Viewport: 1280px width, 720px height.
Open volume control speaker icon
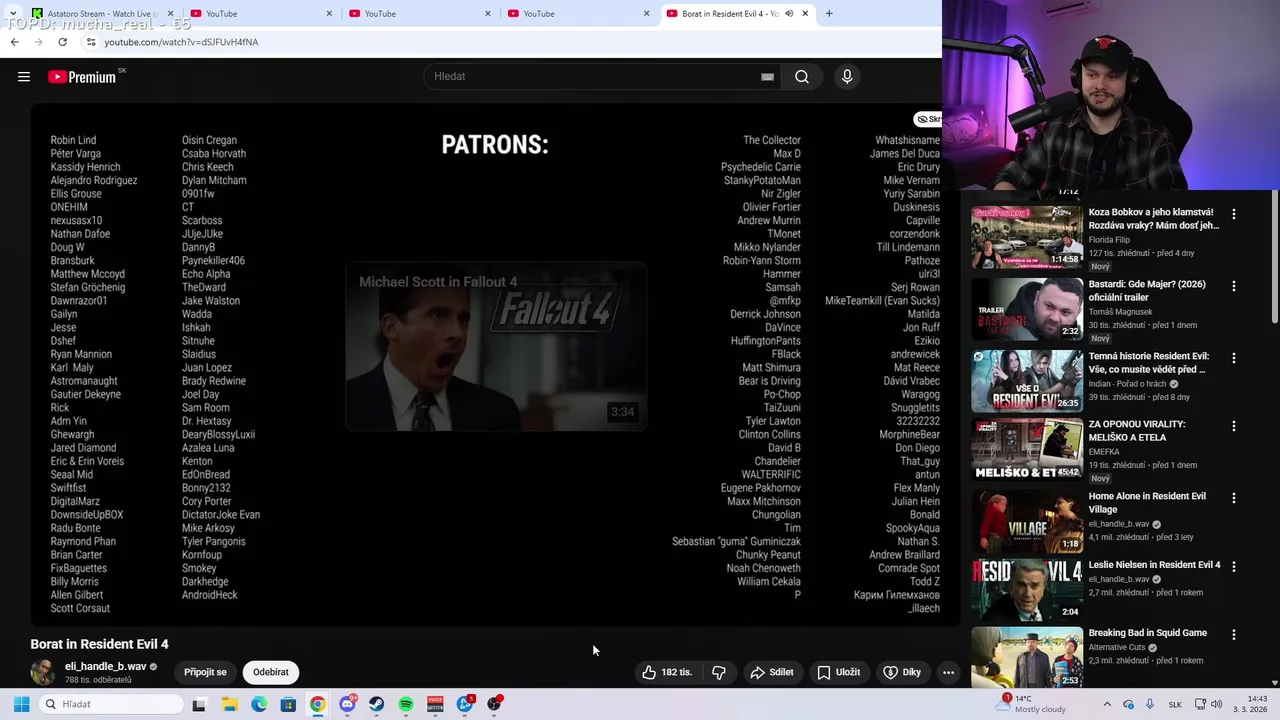pos(1217,704)
